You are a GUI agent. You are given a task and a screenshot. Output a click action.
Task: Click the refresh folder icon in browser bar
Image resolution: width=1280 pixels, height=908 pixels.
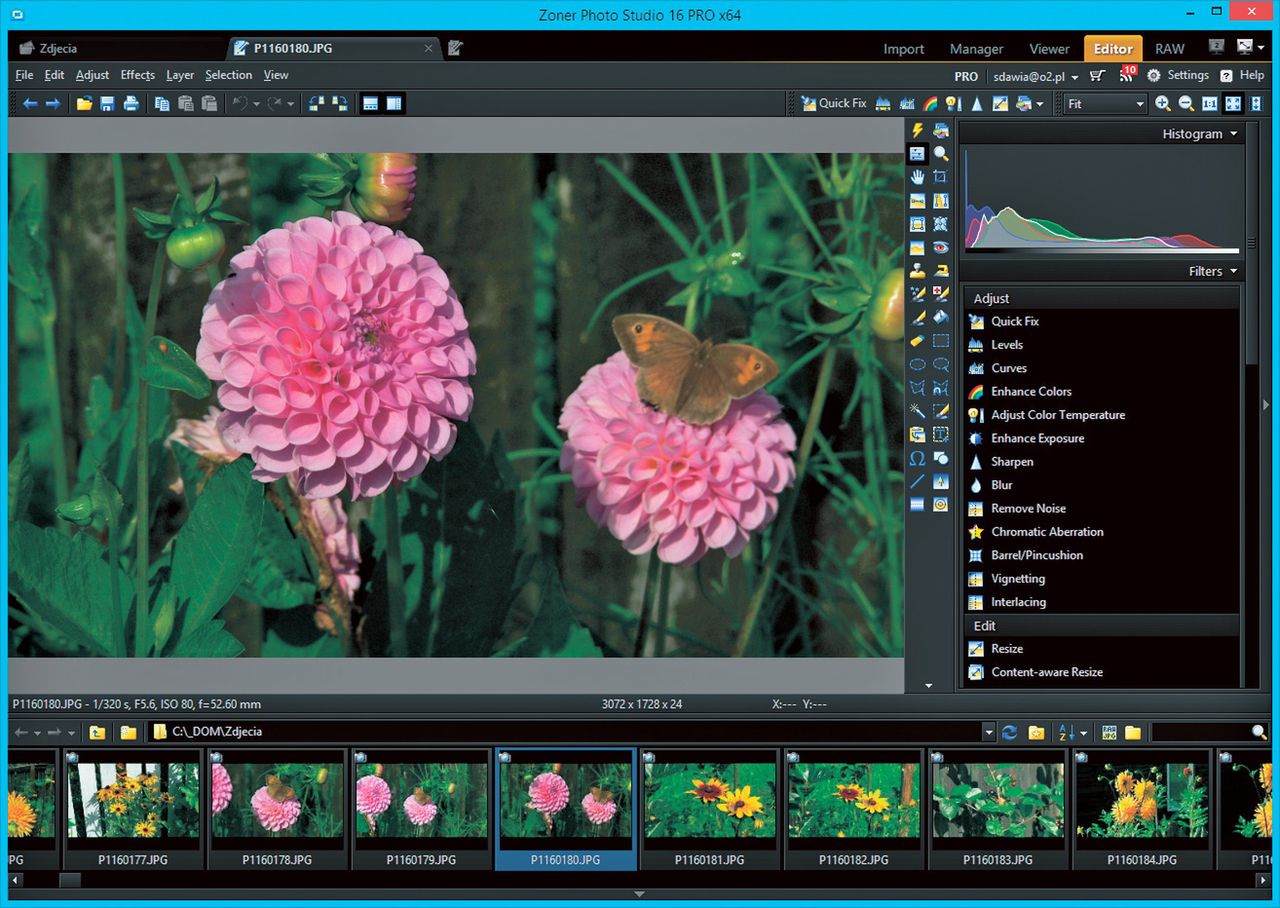1009,732
